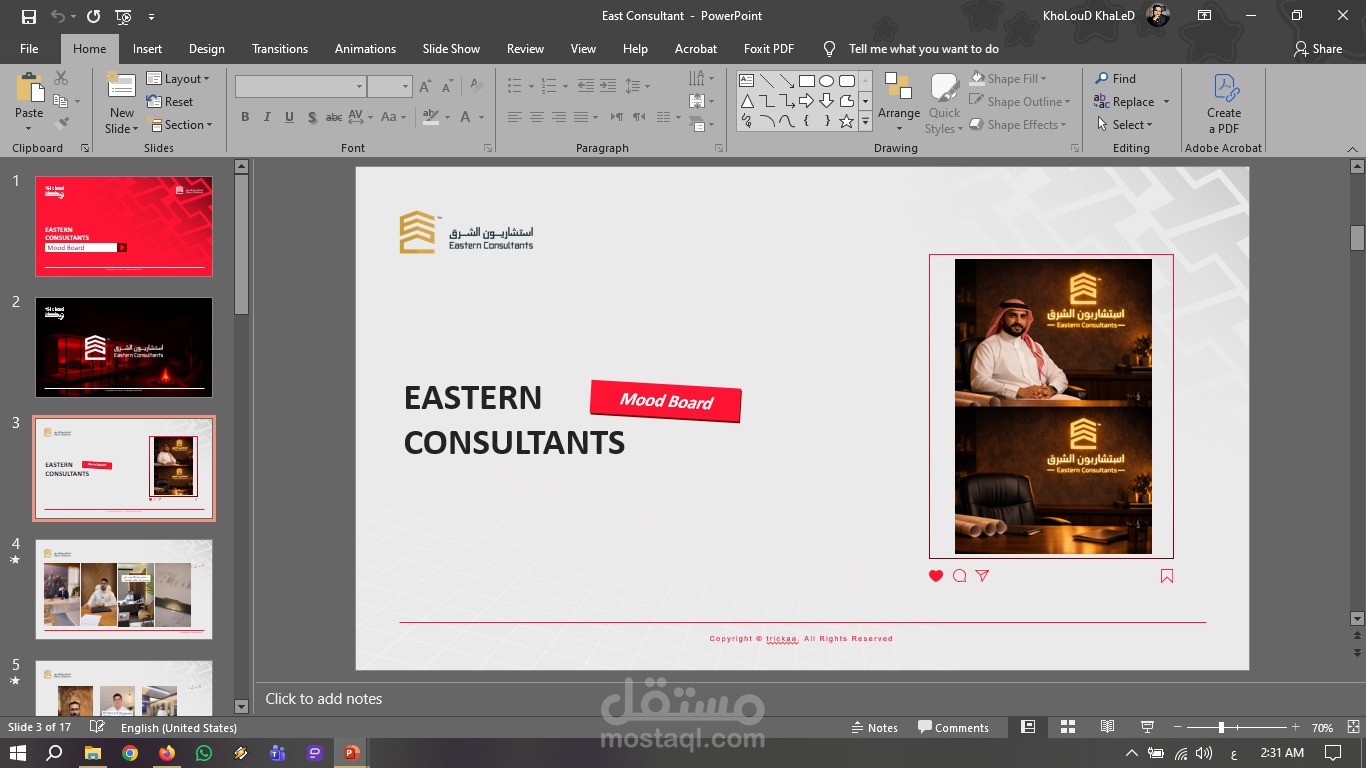Open the File menu
Screen dimensions: 1366x768
29,48
